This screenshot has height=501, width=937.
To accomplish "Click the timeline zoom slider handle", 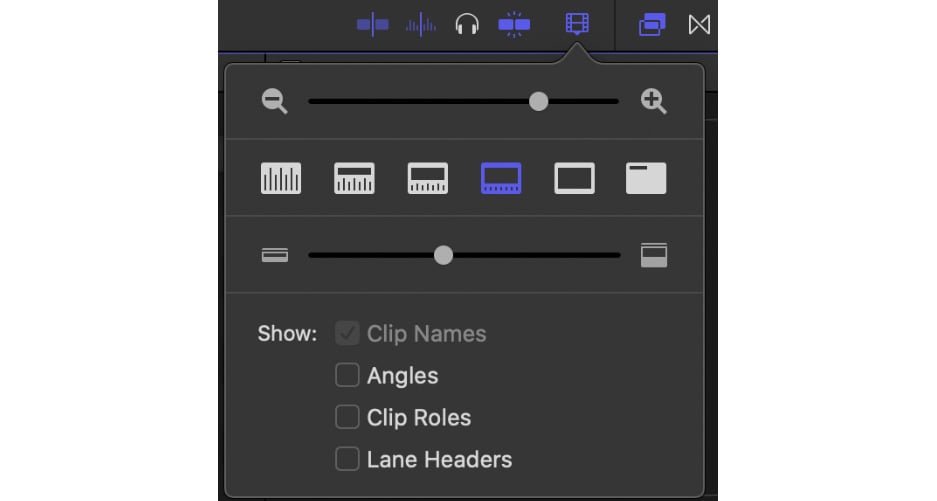I will click(538, 101).
